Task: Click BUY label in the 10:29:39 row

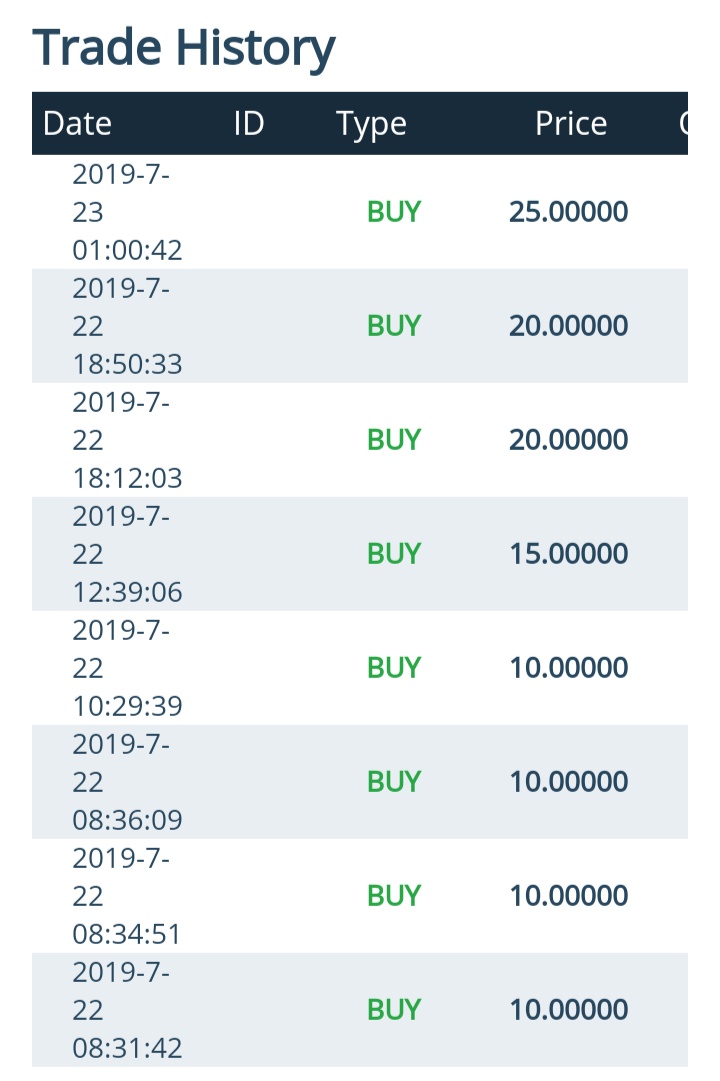Action: tap(394, 668)
